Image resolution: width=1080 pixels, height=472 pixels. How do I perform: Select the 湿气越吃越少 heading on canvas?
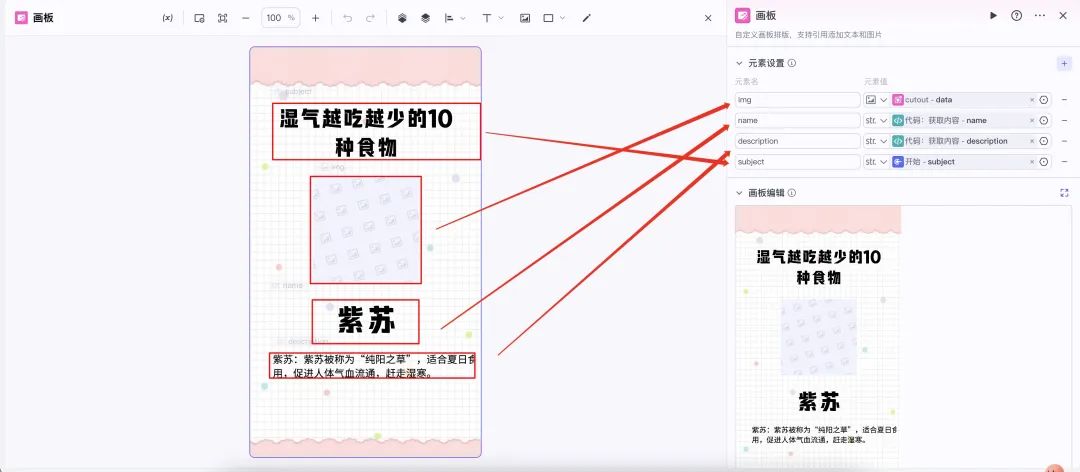click(366, 132)
